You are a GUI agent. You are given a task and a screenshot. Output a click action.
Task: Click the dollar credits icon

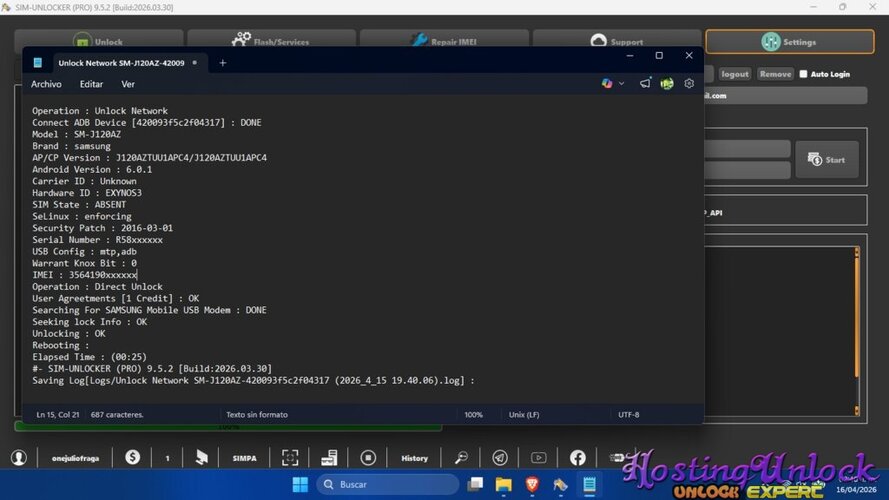pos(133,457)
